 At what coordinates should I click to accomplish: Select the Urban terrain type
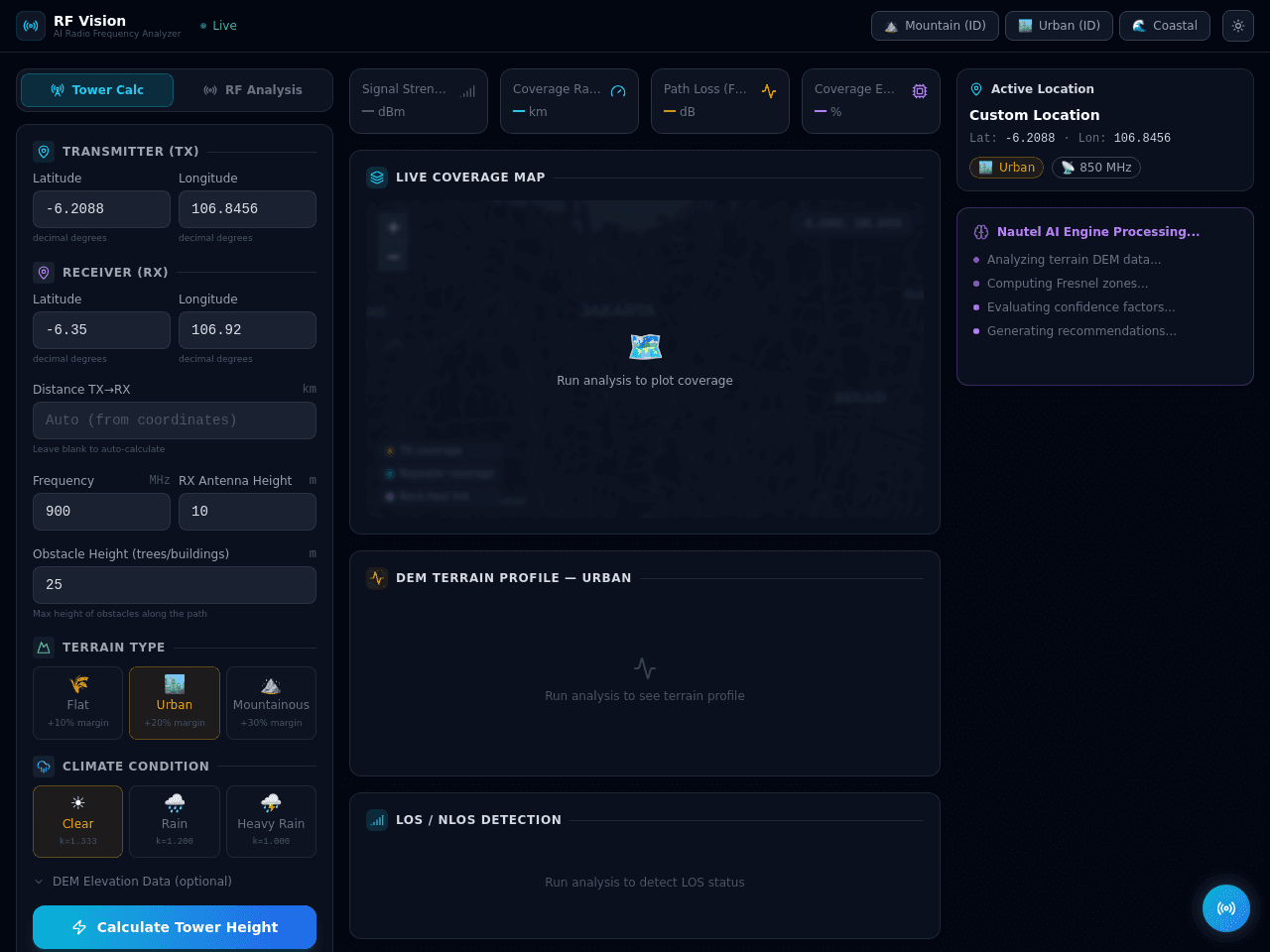[175, 703]
